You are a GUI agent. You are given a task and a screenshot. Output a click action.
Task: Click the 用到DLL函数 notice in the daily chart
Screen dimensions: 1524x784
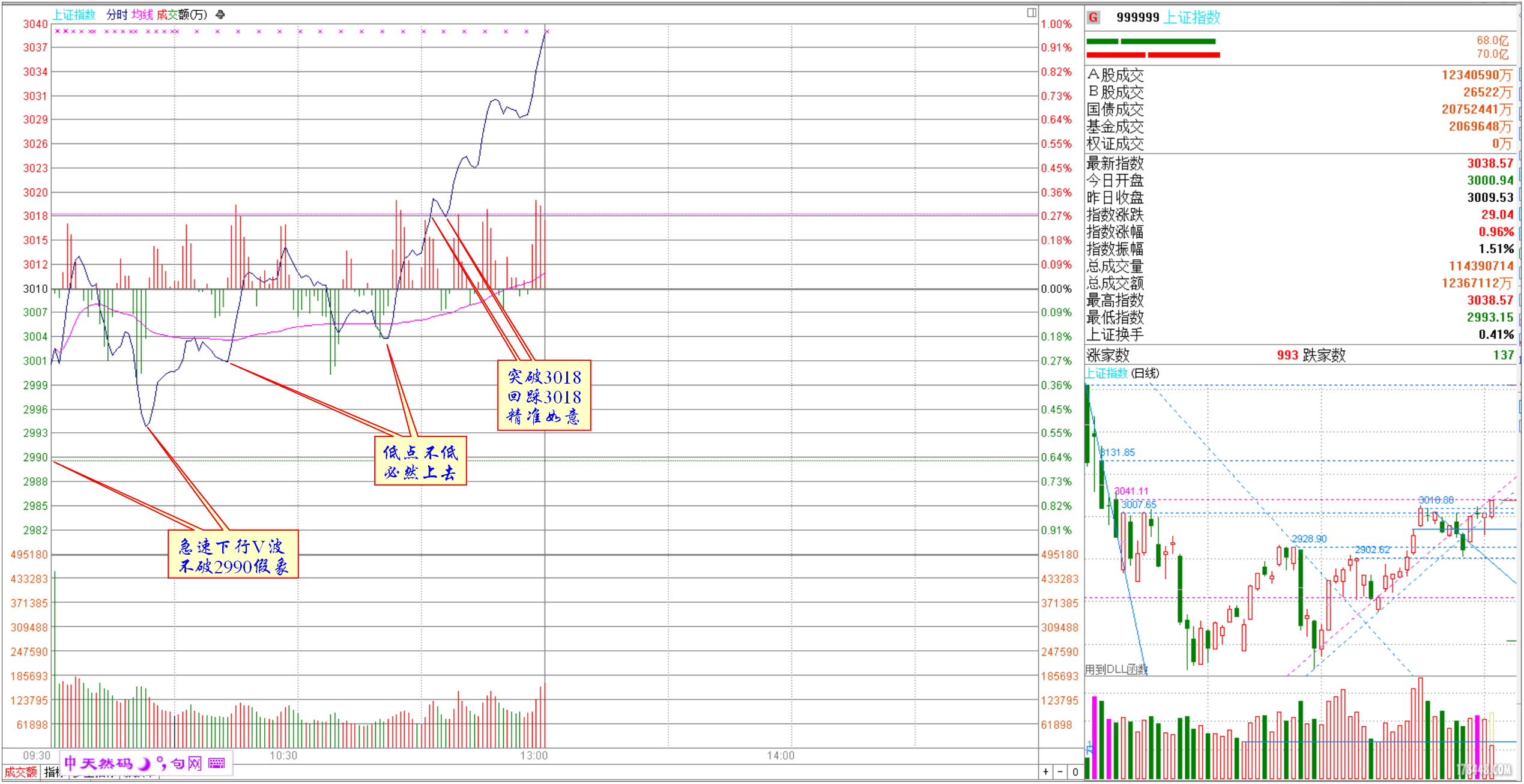coord(1117,669)
